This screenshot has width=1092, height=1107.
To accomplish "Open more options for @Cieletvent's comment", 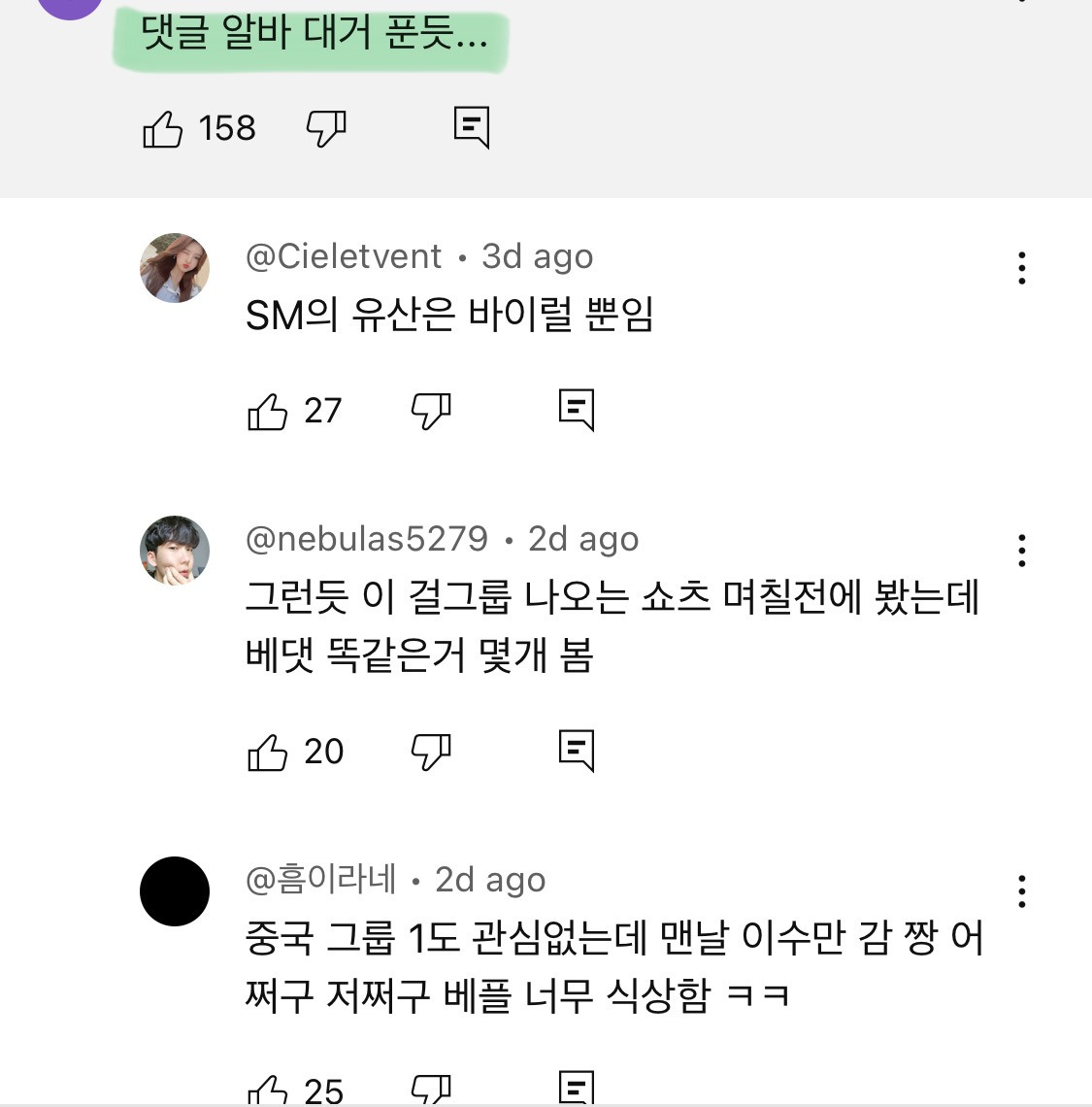I will pyautogui.click(x=1021, y=268).
